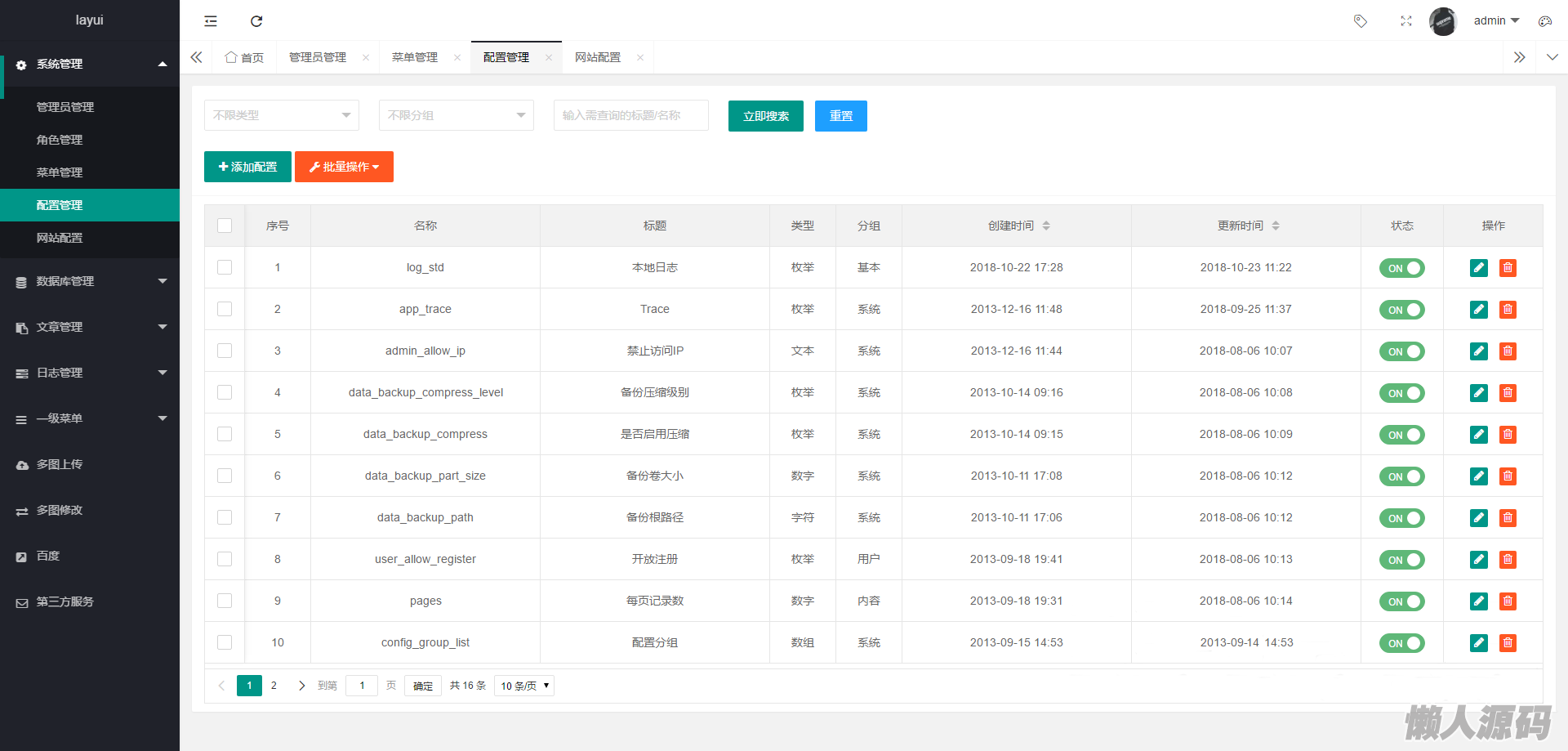
Task: Sort by creation time column arrows
Action: click(1046, 226)
